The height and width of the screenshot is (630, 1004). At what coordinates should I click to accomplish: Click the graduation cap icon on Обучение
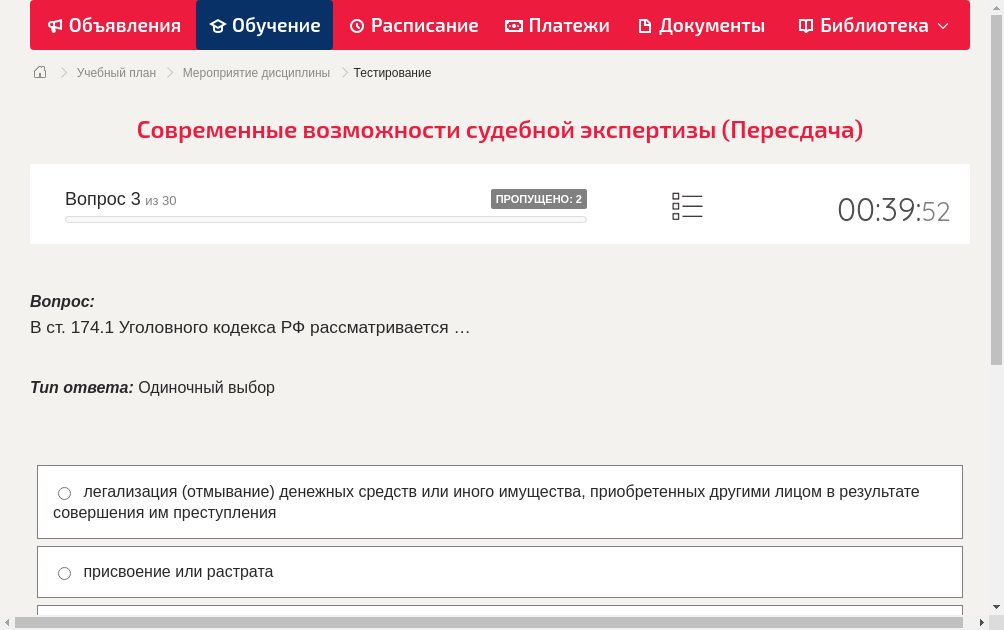point(219,25)
